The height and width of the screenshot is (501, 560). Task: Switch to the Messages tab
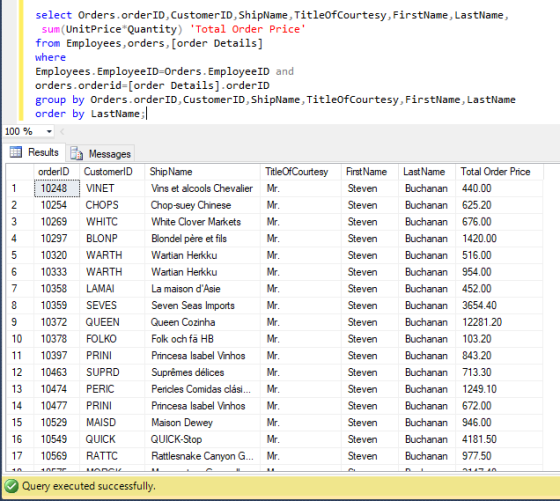tap(102, 154)
